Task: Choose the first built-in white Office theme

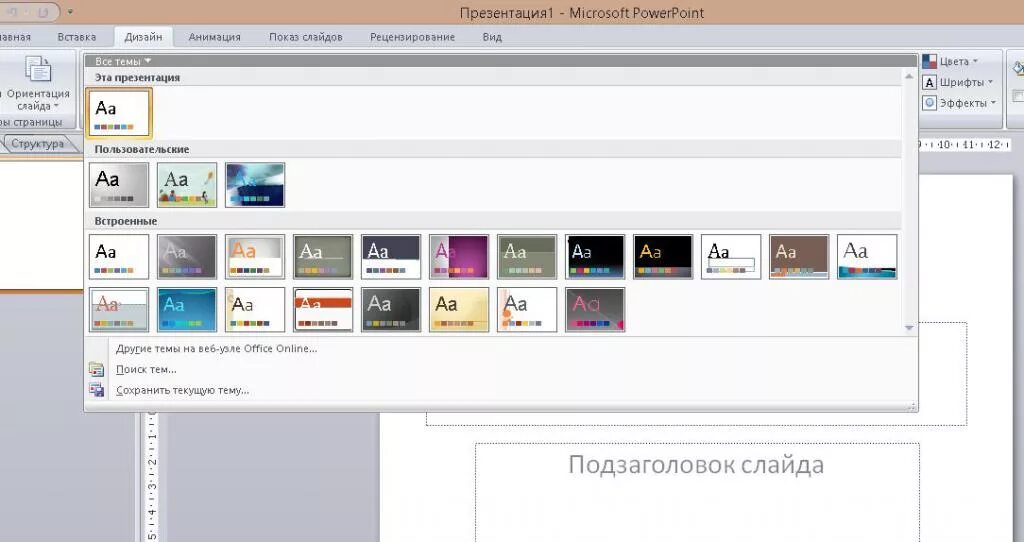Action: click(x=119, y=257)
